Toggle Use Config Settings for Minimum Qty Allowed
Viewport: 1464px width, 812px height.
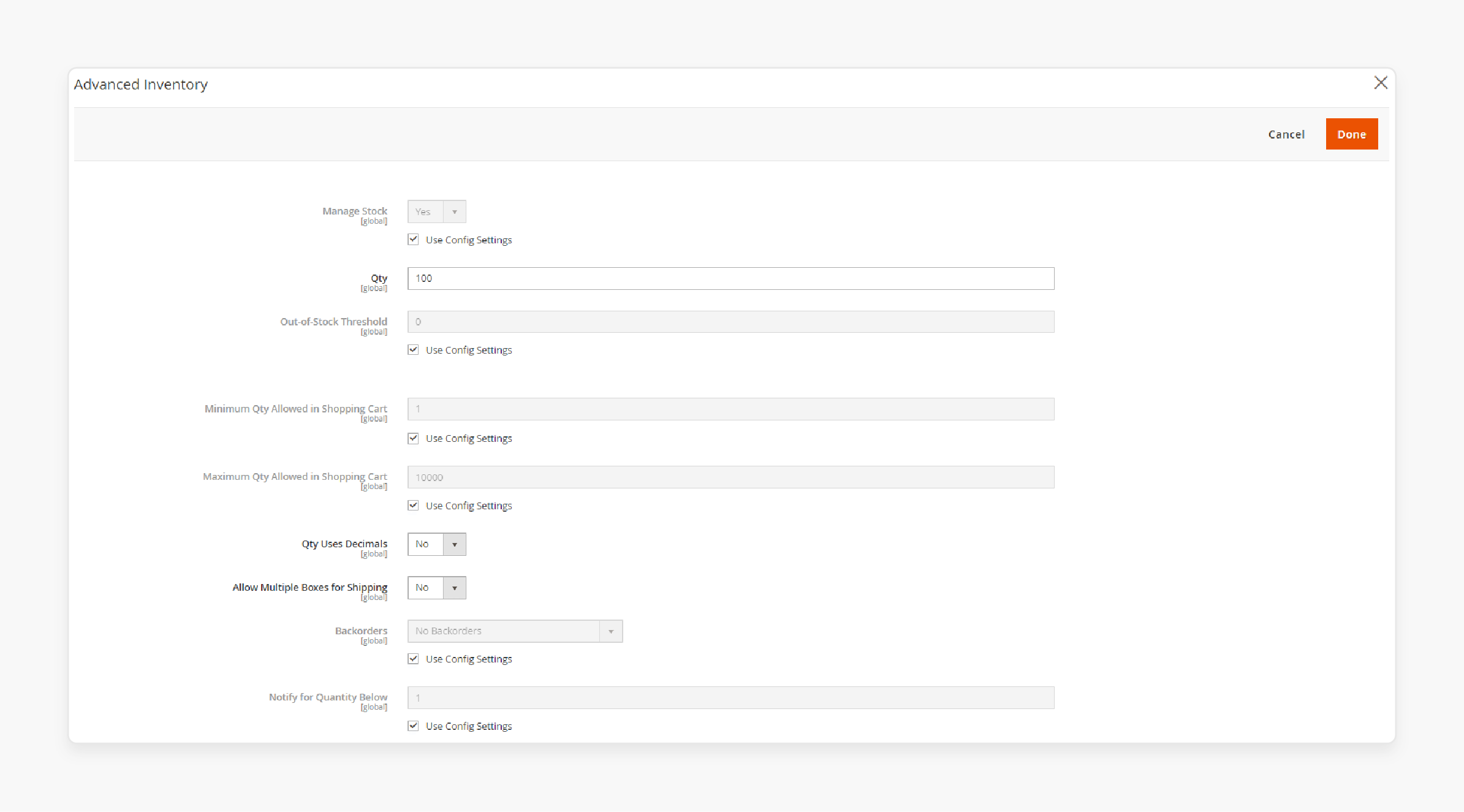pos(413,438)
